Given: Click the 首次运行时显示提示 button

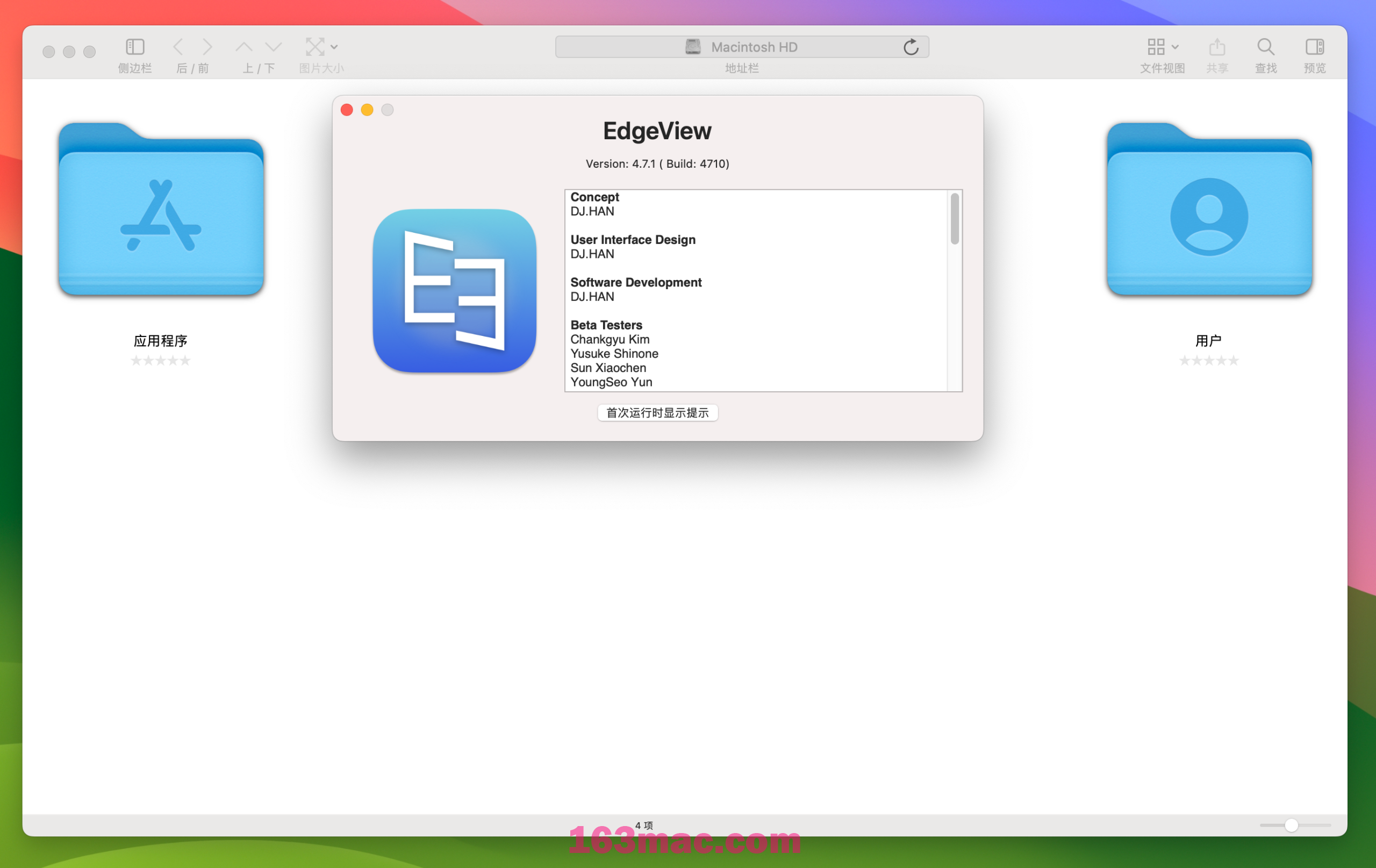Looking at the screenshot, I should pos(658,412).
